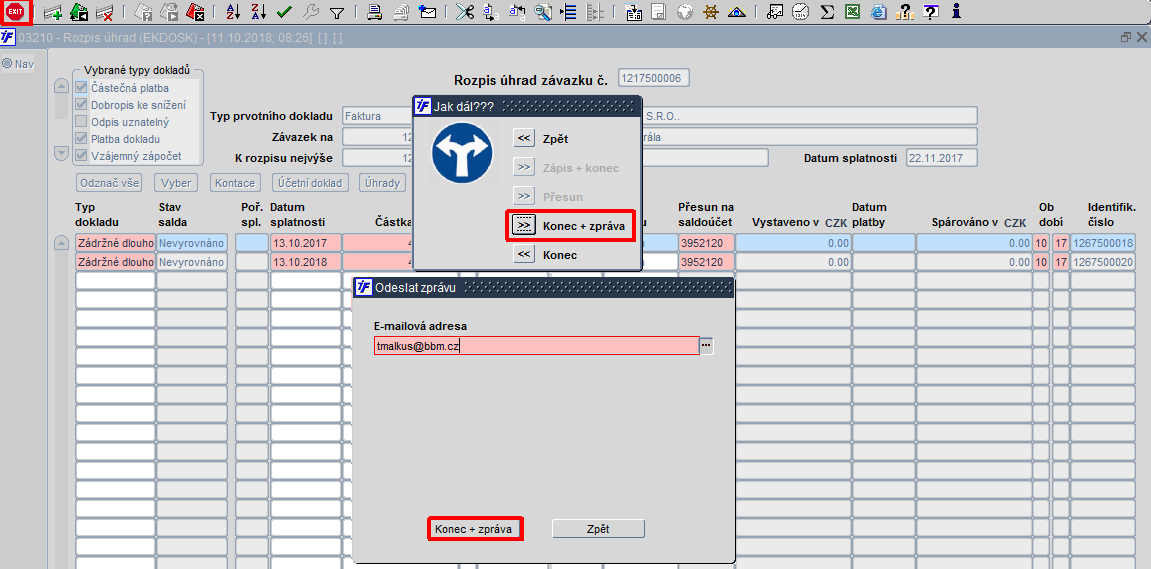Sort descending with the Z-A icon

(258, 12)
